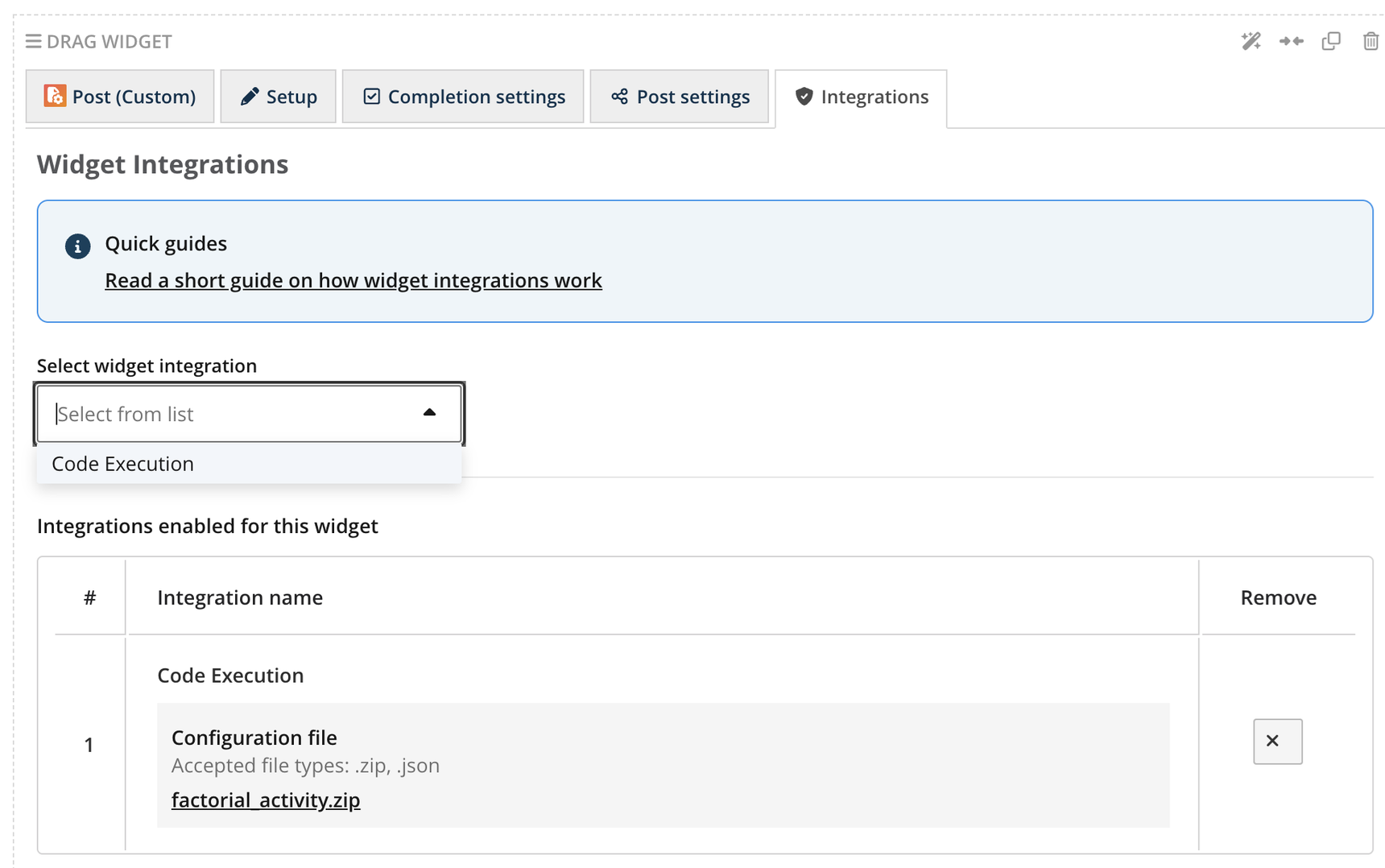Open the widget integrations guide link

click(x=353, y=280)
